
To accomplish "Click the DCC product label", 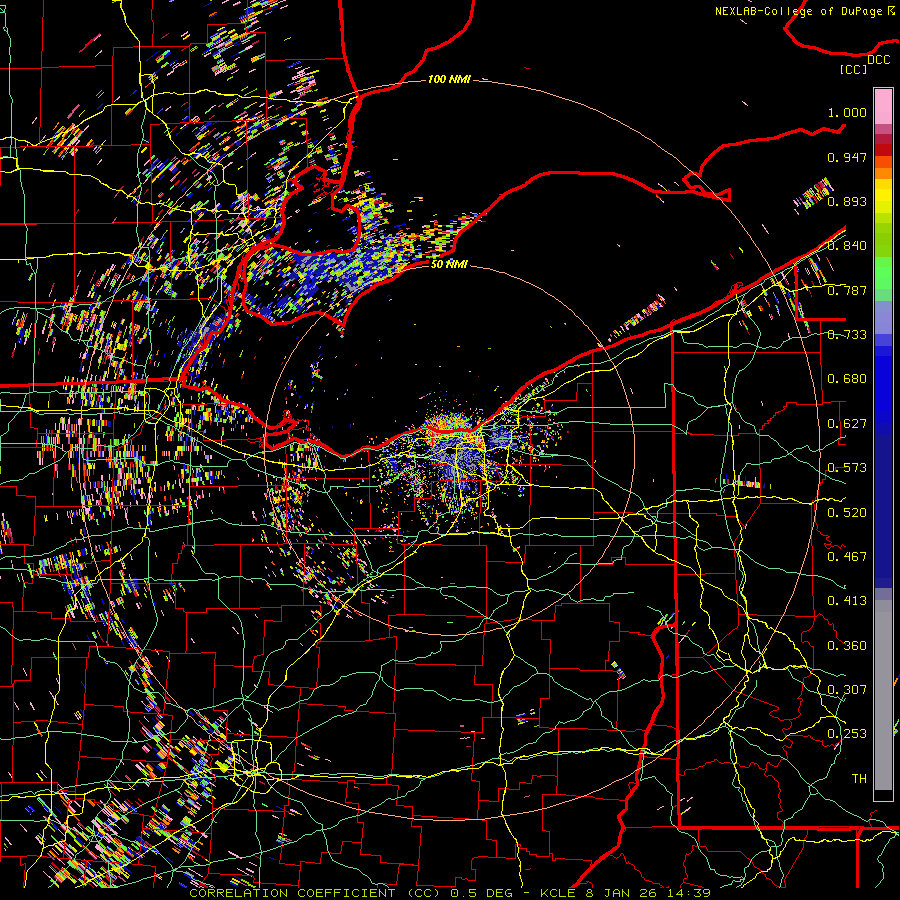I will pyautogui.click(x=878, y=60).
